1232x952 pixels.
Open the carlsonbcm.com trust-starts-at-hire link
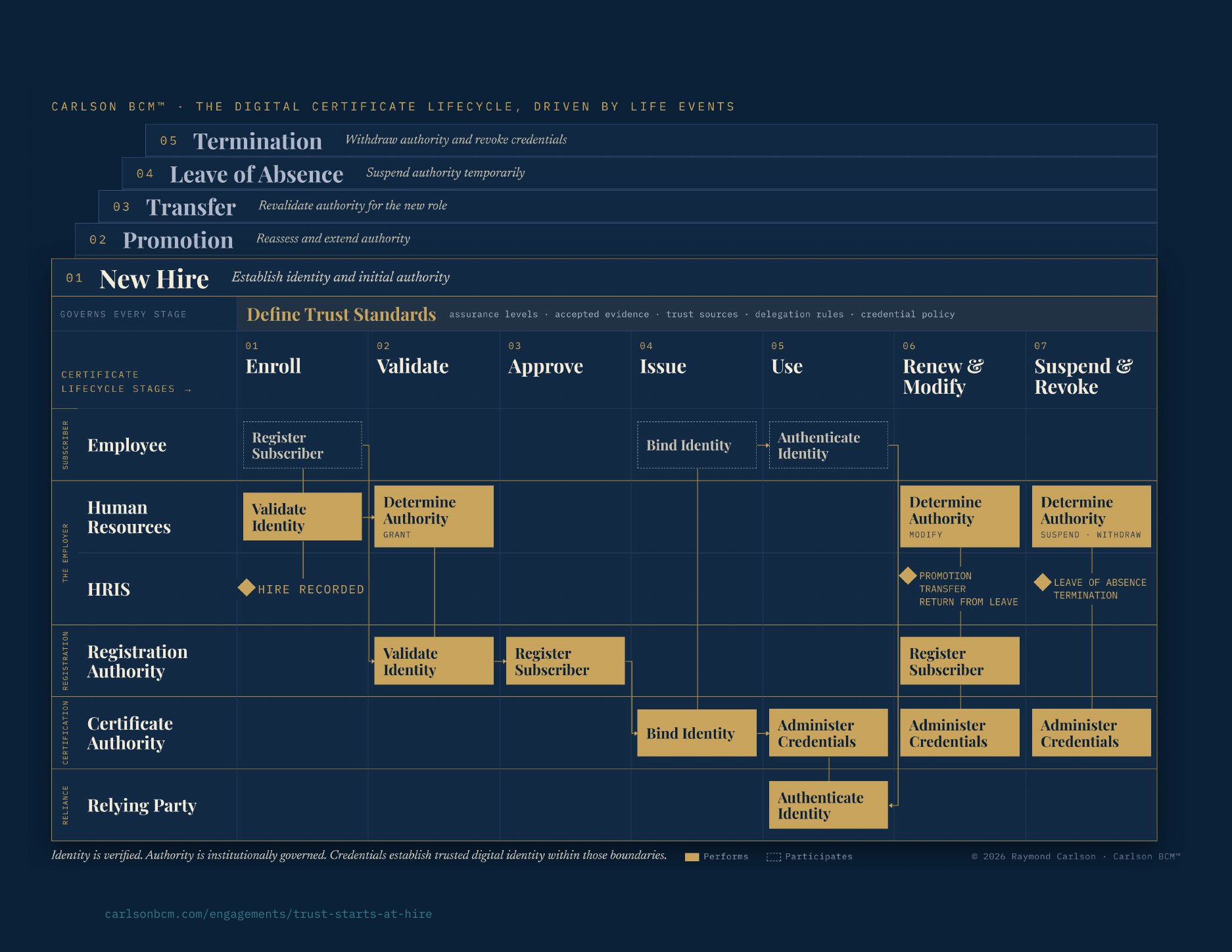(268, 914)
